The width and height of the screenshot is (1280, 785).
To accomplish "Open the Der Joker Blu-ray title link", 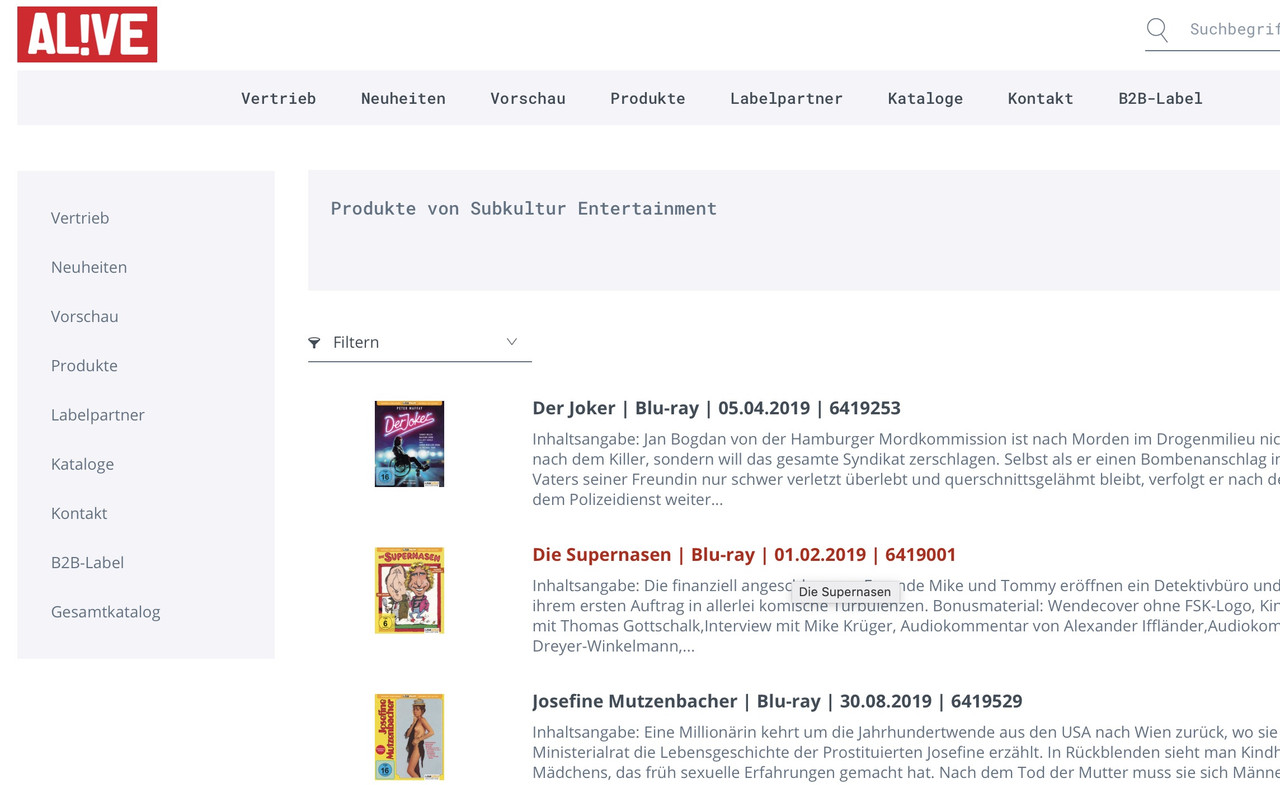I will 716,408.
